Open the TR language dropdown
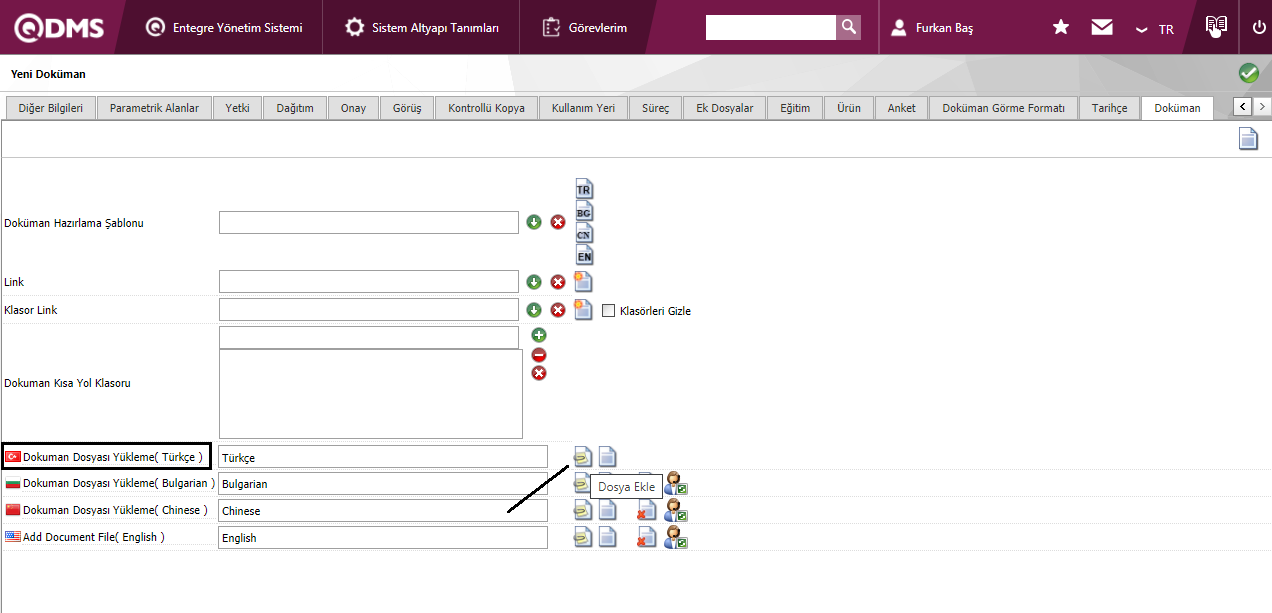The image size is (1272, 613). [1155, 29]
